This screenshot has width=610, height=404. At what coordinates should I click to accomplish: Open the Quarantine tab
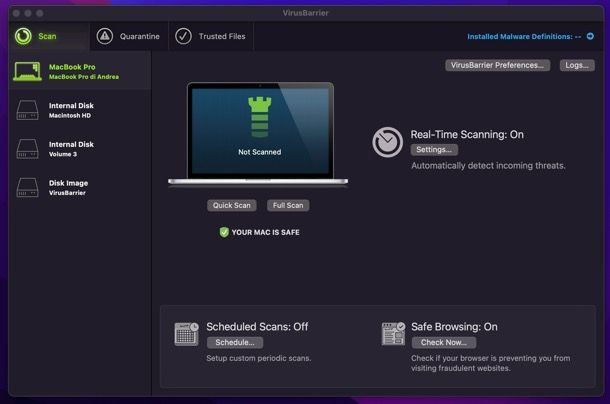point(129,36)
